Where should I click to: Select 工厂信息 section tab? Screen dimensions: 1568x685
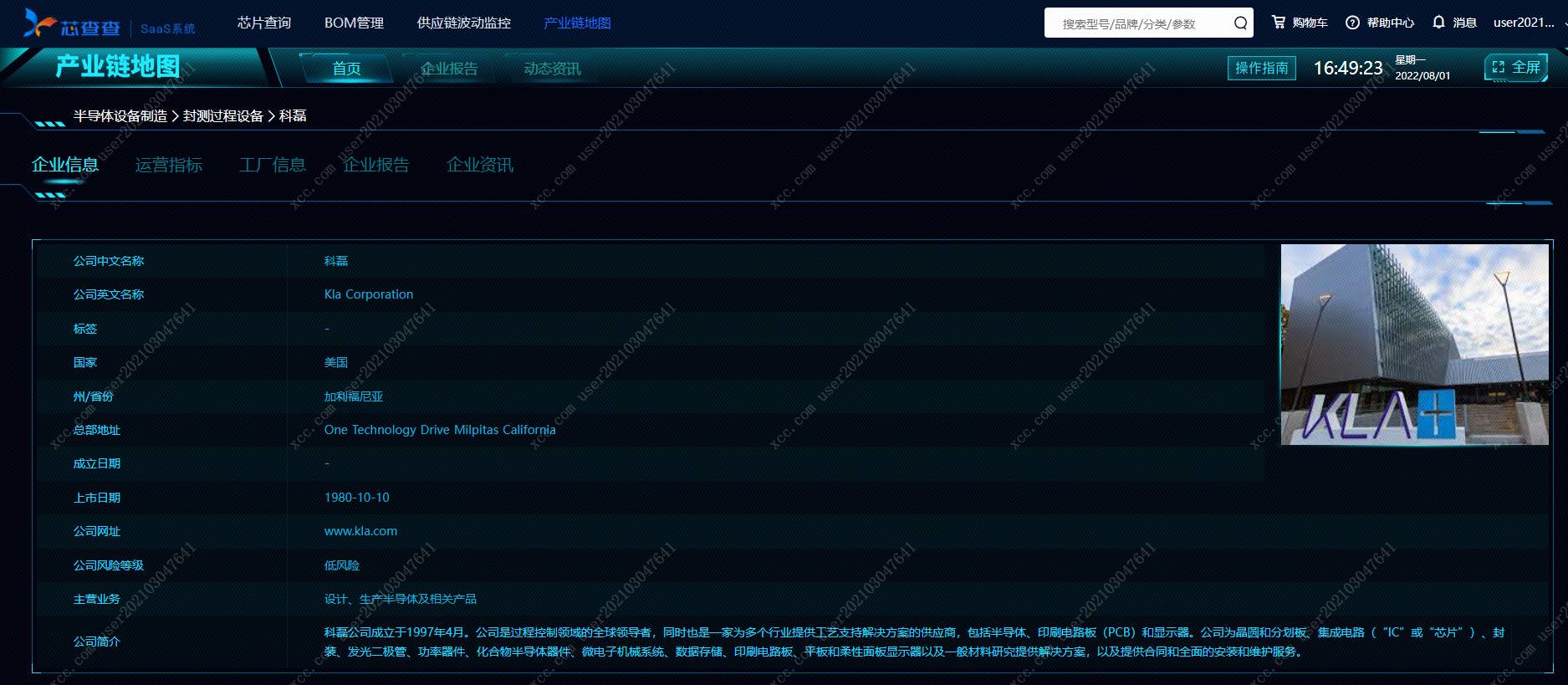273,165
